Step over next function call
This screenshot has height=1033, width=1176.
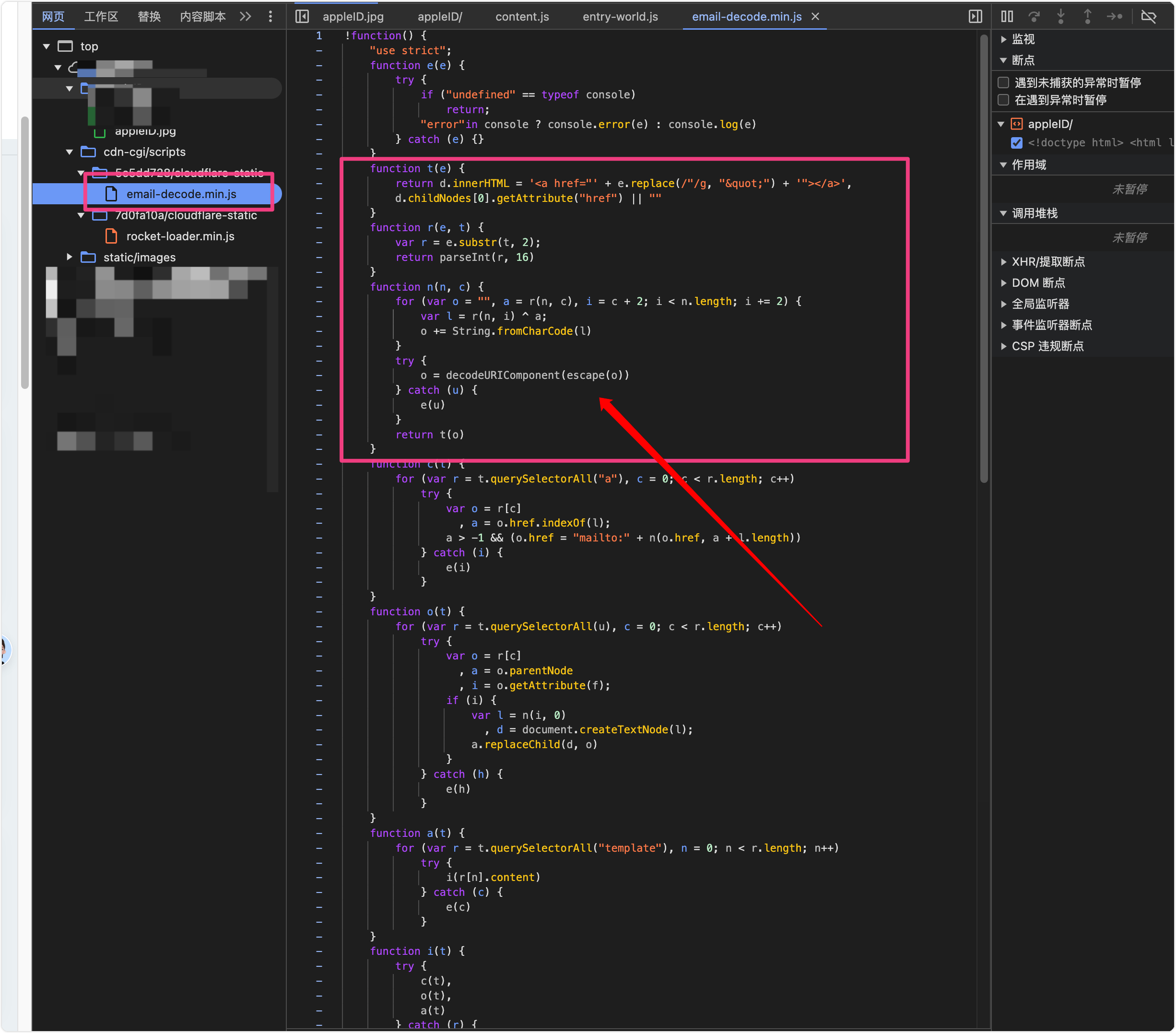coord(1034,17)
